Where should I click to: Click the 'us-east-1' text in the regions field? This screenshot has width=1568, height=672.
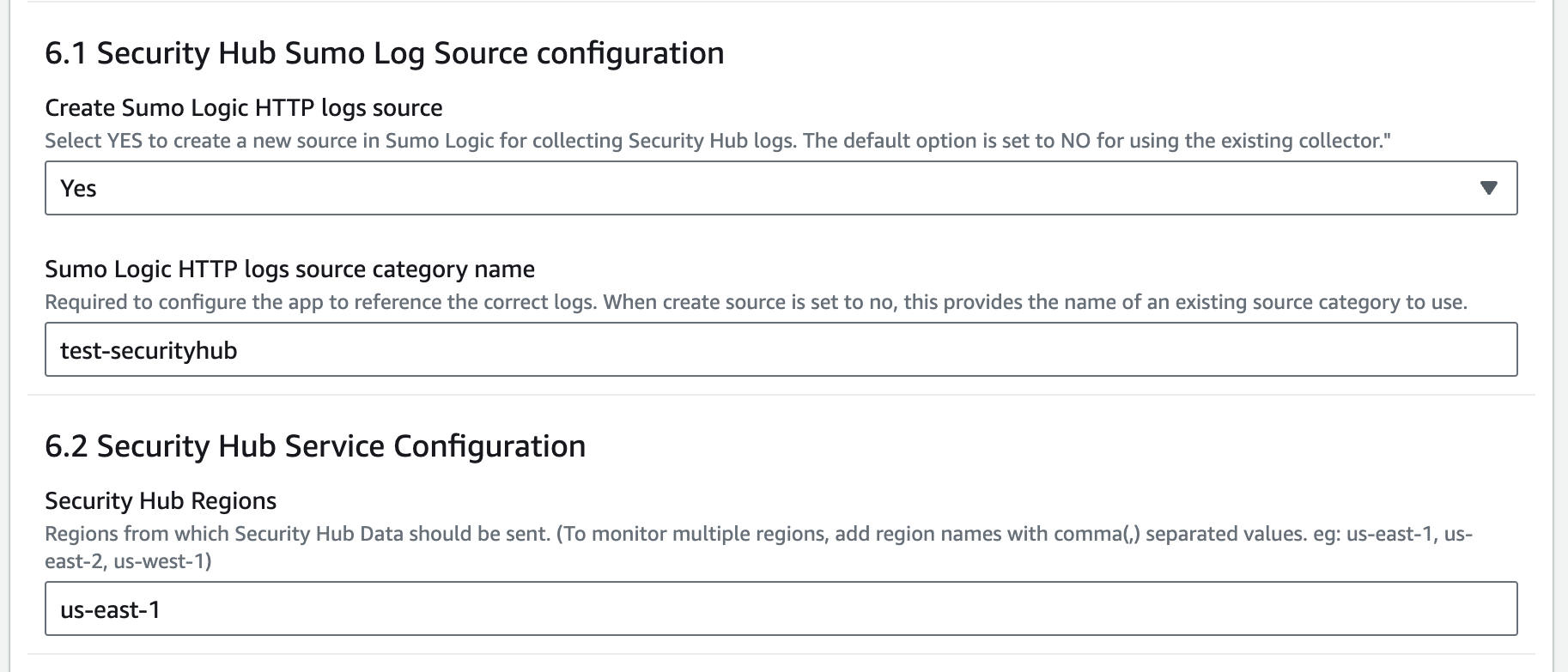tap(110, 610)
